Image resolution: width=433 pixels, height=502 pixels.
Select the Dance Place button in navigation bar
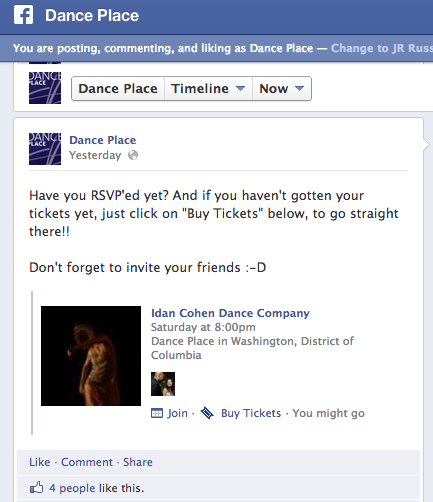[x=118, y=89]
